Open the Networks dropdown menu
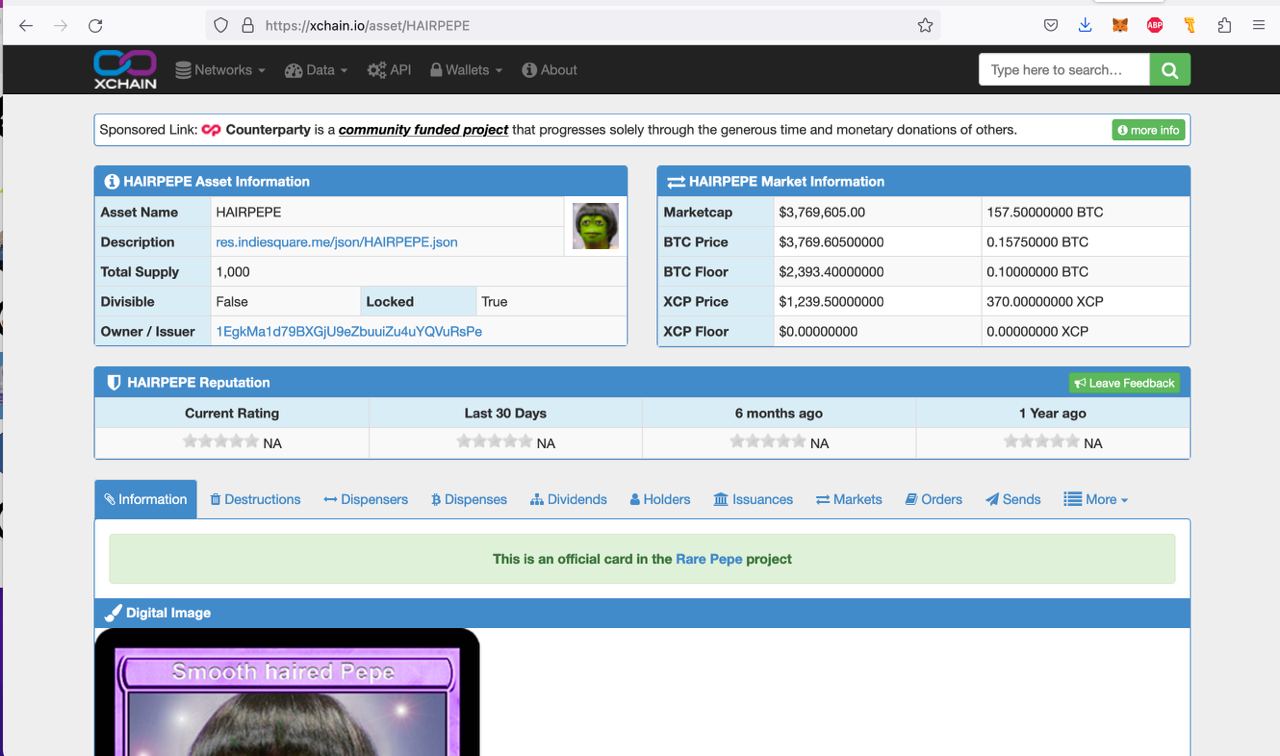 [220, 70]
